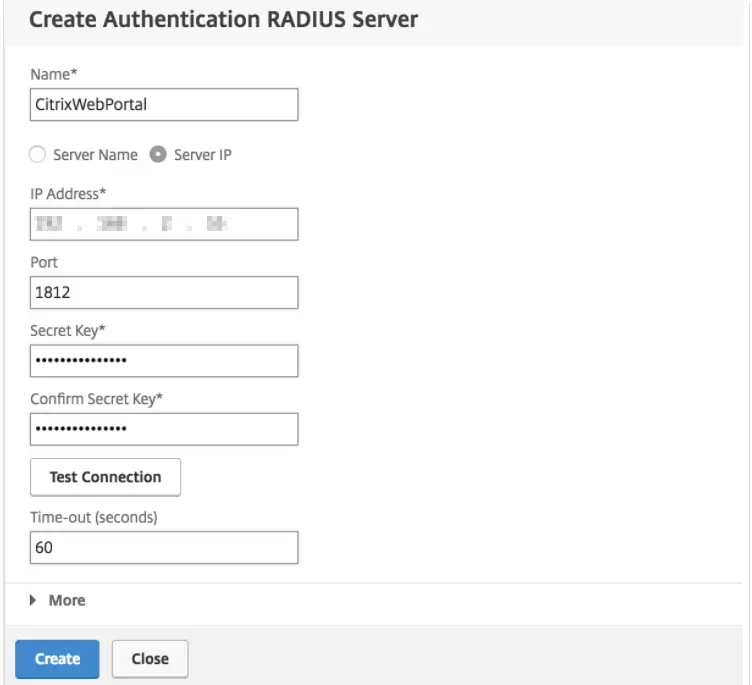Image resolution: width=752 pixels, height=685 pixels.
Task: Click the Name* label text
Action: pyautogui.click(x=54, y=74)
